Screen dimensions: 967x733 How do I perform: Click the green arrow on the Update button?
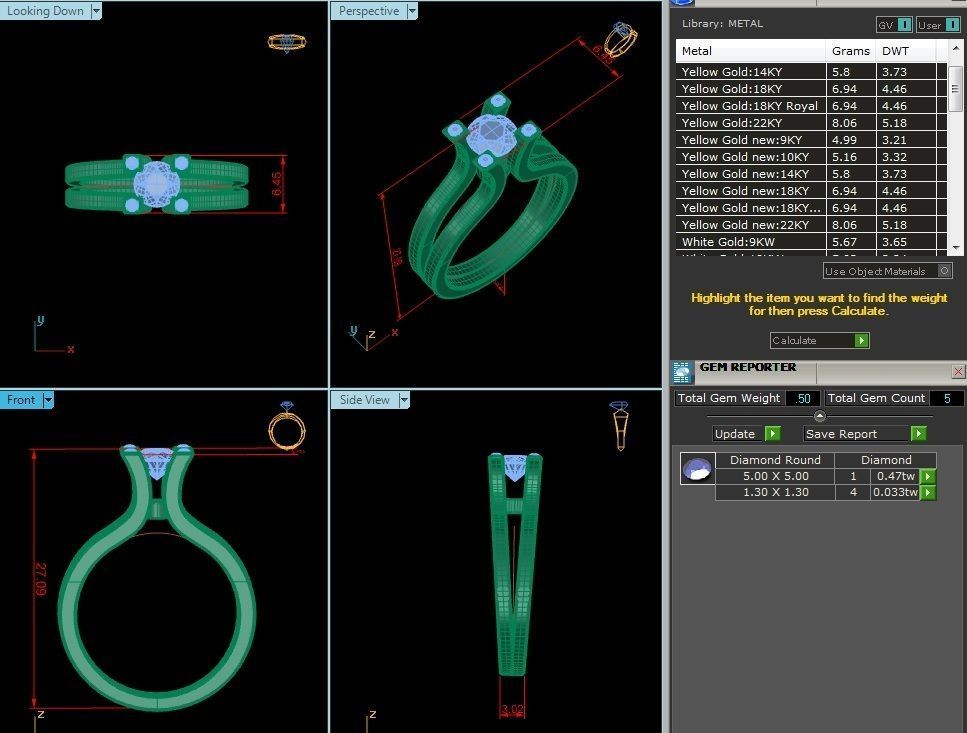[772, 433]
